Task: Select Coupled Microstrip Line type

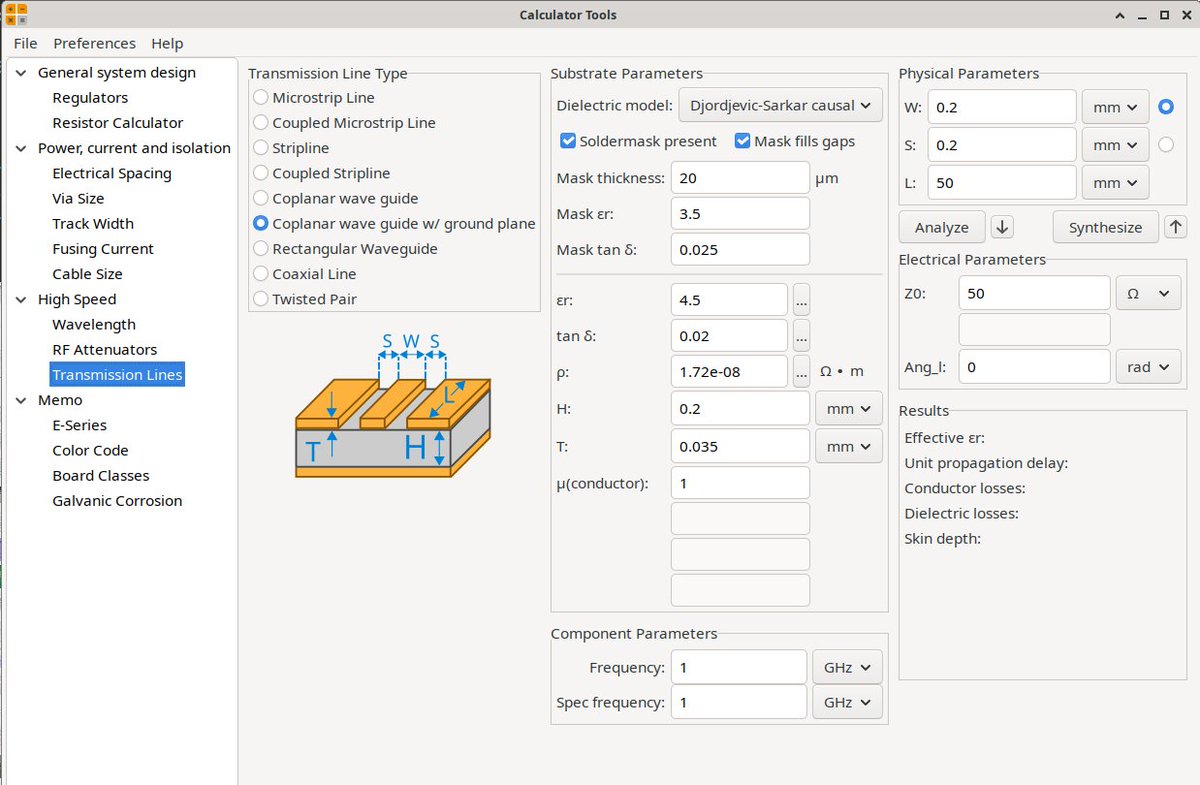Action: [x=345, y=123]
